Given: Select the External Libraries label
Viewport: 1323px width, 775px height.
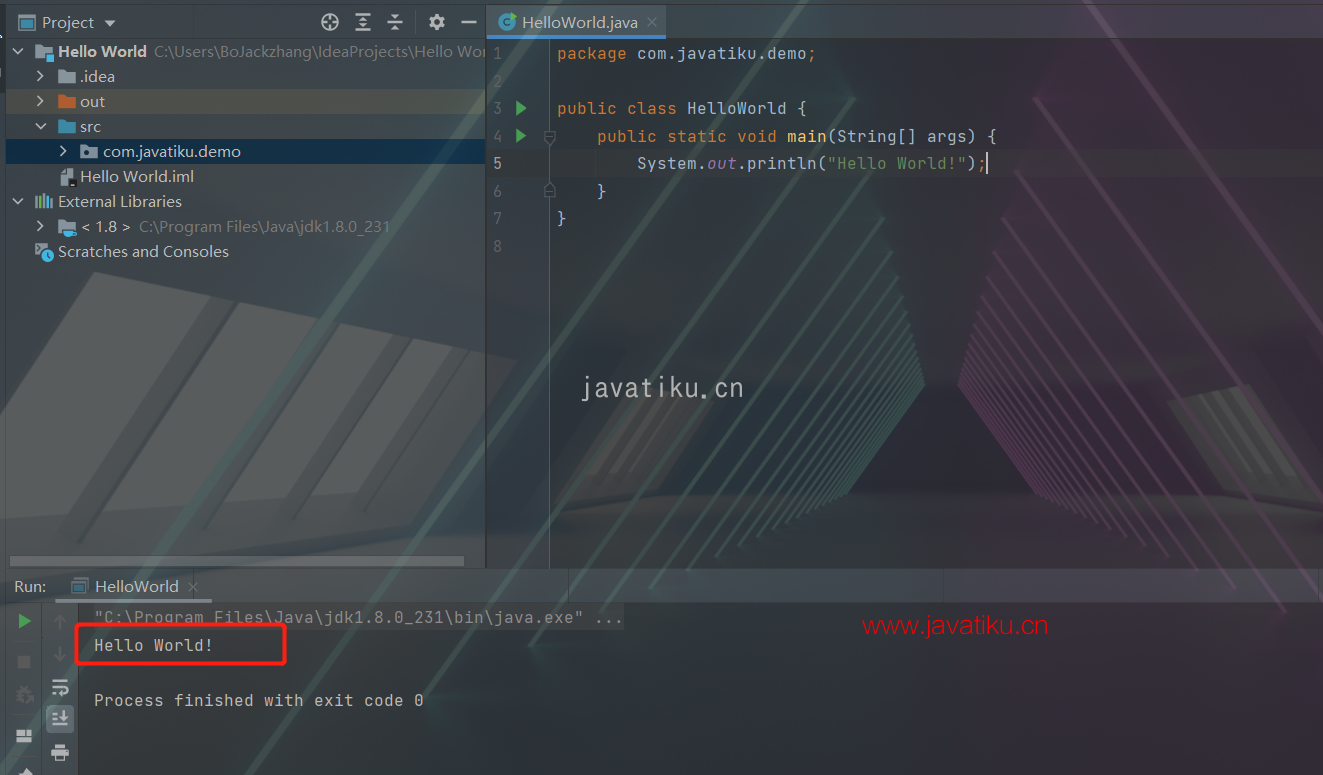Looking at the screenshot, I should (120, 201).
